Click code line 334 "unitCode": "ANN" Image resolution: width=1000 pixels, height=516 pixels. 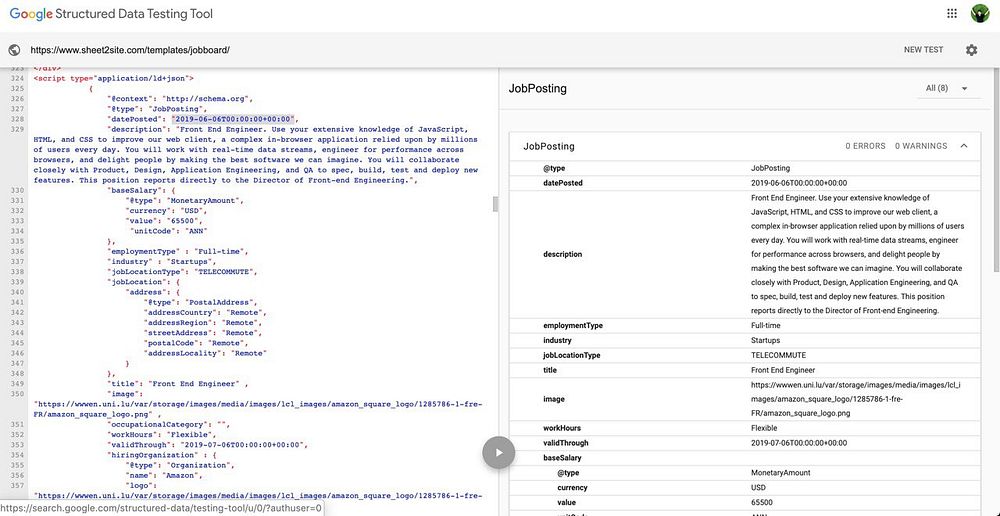pyautogui.click(x=169, y=231)
